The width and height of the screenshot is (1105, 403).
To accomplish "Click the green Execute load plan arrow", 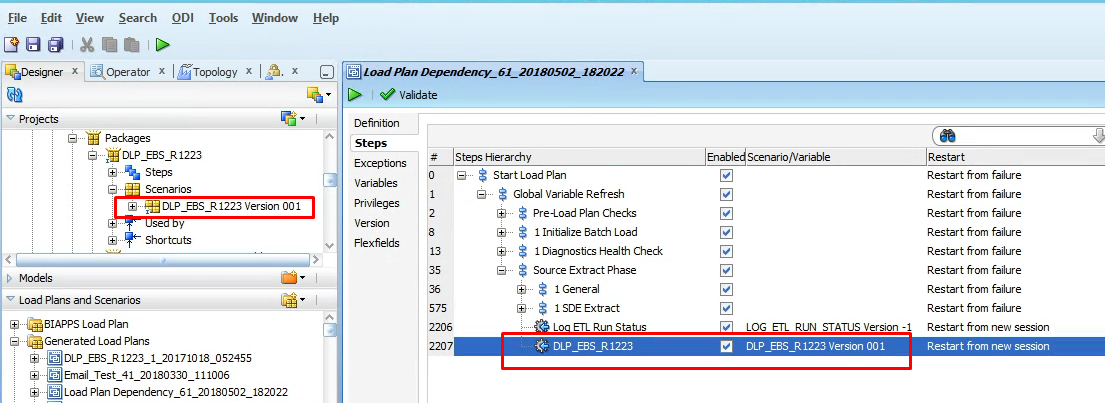I will click(x=355, y=95).
